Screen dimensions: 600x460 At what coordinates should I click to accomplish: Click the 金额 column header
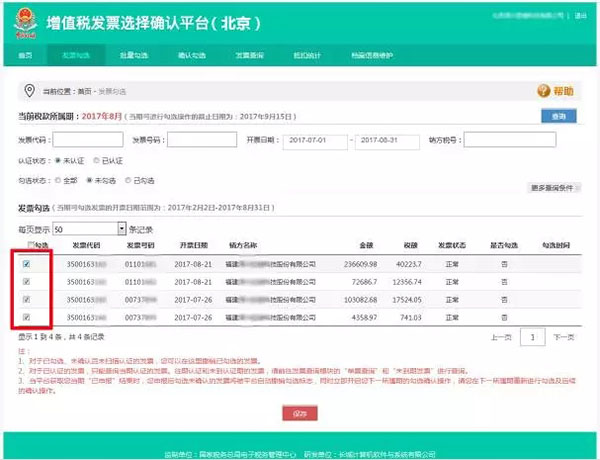[x=367, y=245]
